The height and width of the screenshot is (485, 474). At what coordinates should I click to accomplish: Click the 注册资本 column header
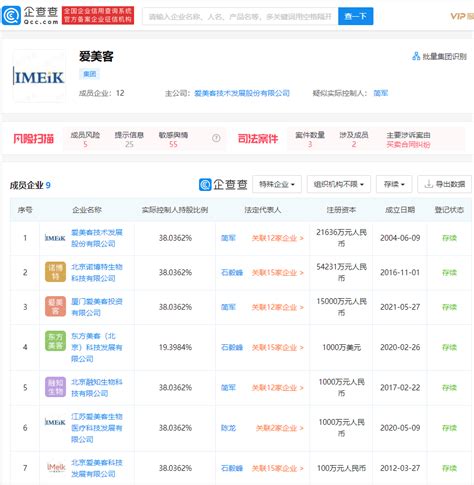(341, 210)
